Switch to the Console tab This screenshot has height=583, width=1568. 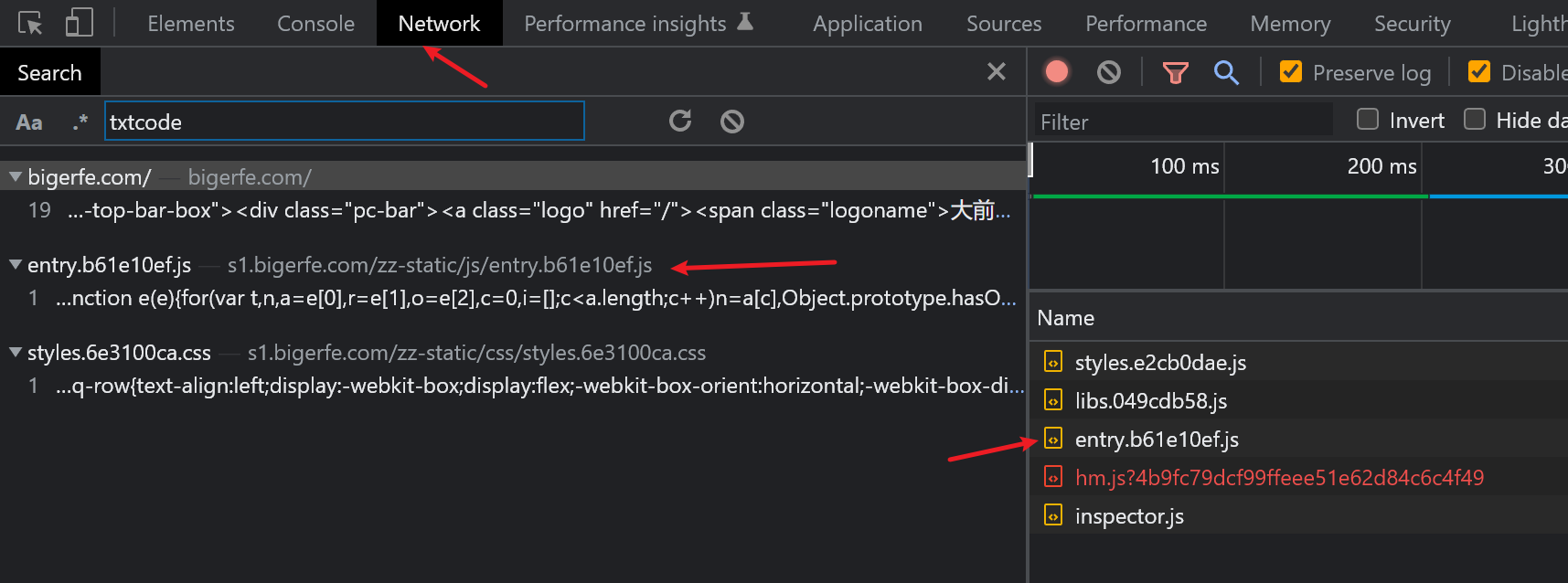(315, 24)
